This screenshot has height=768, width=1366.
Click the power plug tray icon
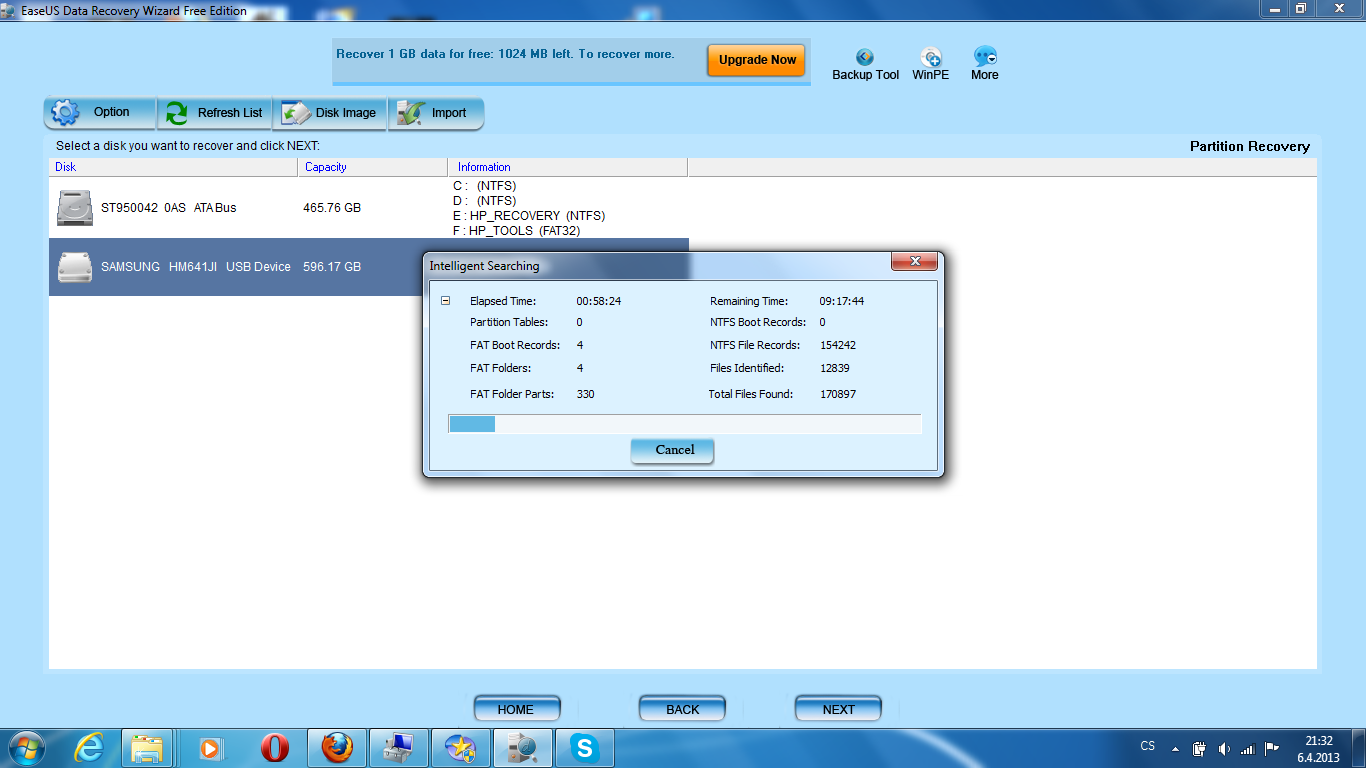click(x=1199, y=748)
